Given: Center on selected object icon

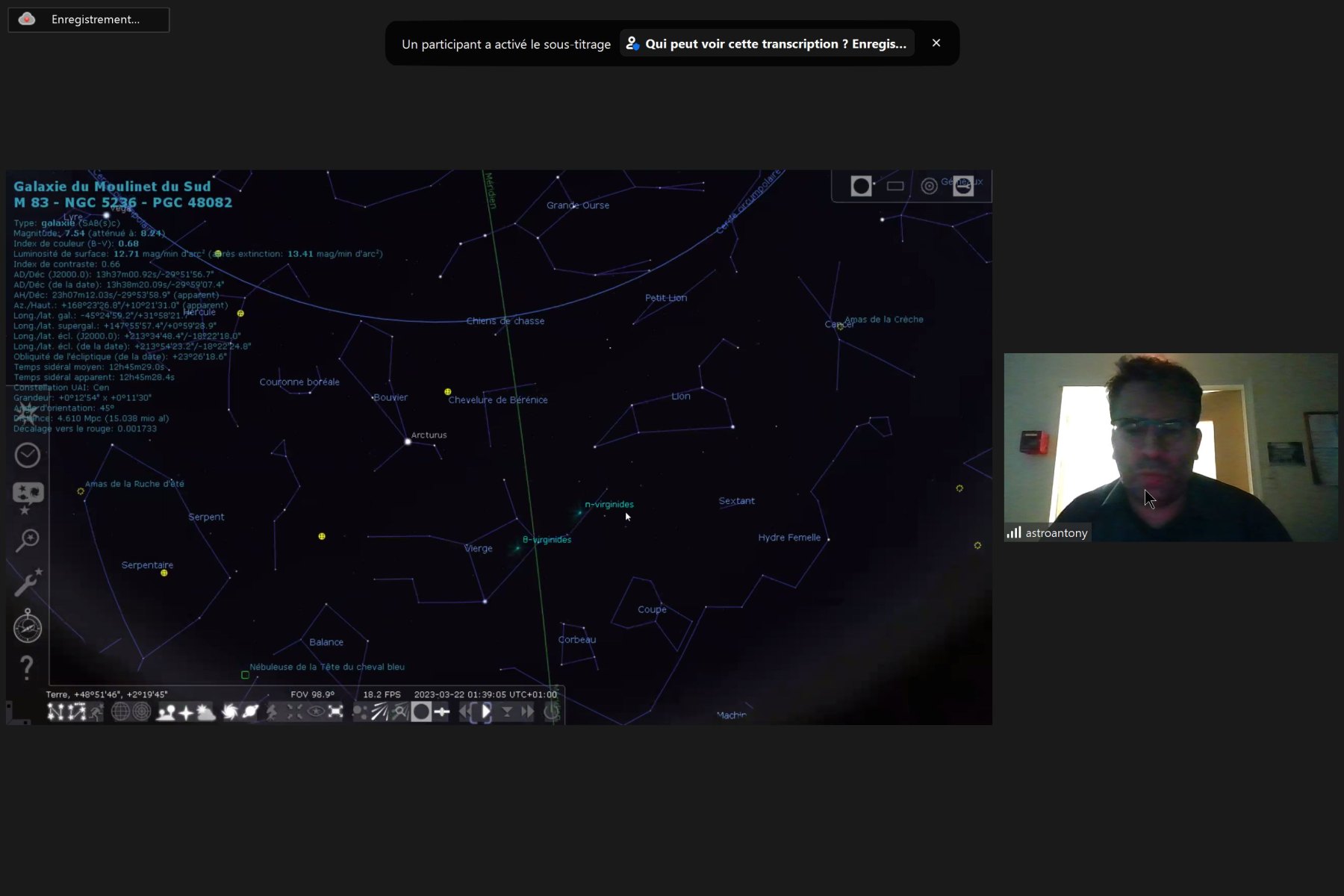Looking at the screenshot, I should click(x=295, y=712).
